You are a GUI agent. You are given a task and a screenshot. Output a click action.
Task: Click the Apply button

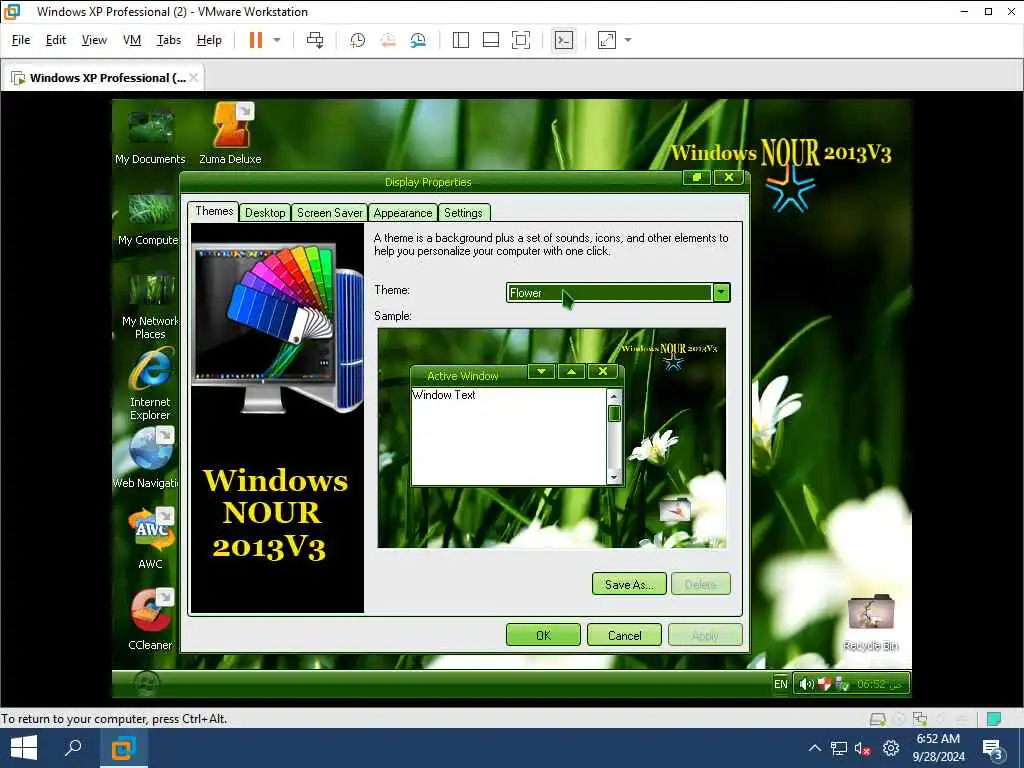(705, 635)
